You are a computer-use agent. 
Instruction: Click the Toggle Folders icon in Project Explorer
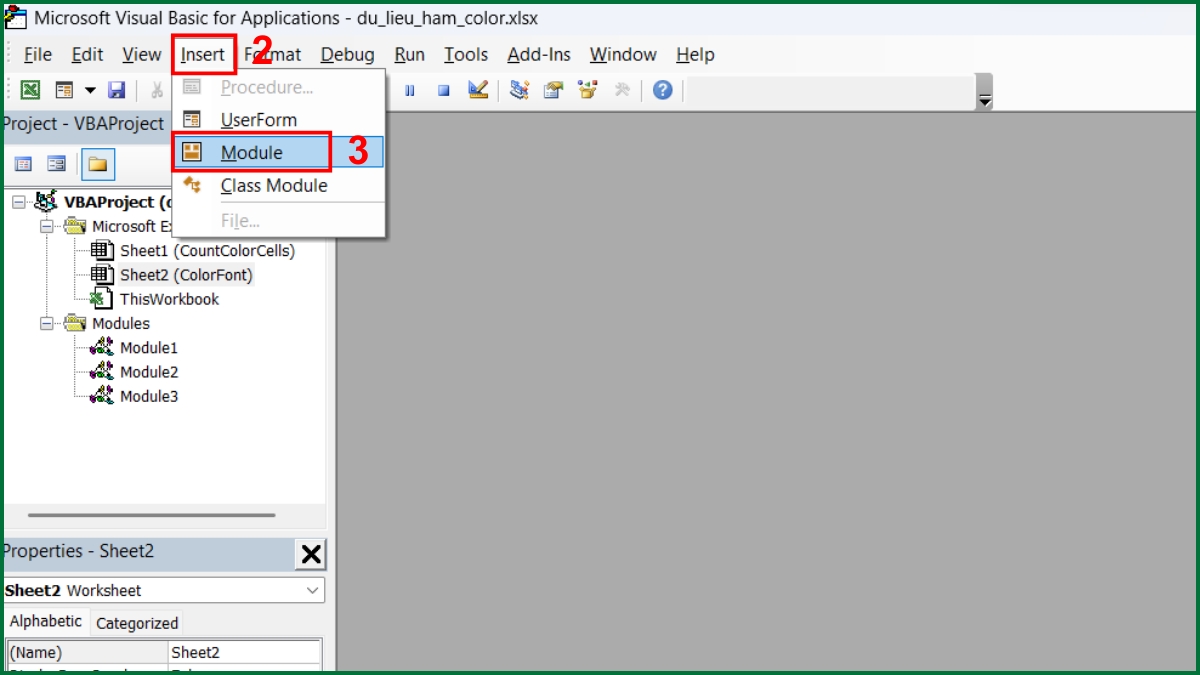(x=97, y=164)
